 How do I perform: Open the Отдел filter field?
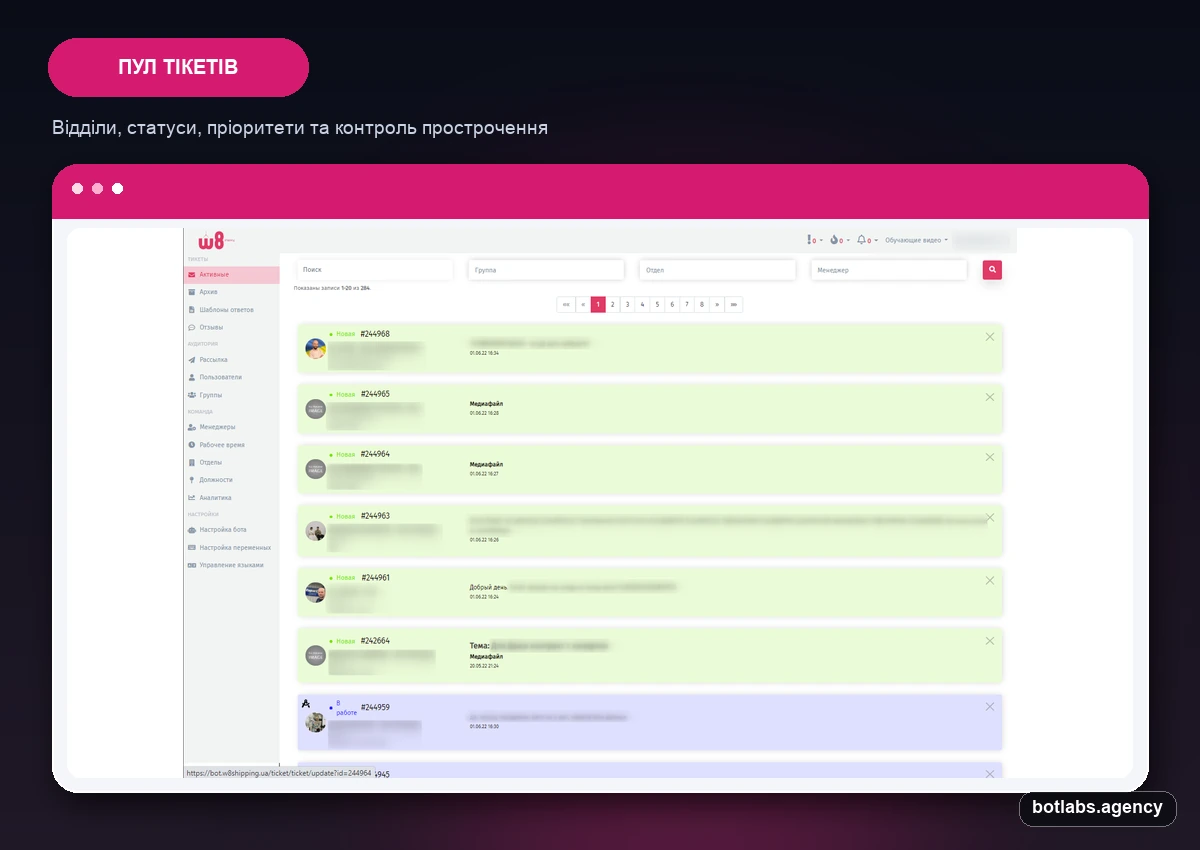717,270
